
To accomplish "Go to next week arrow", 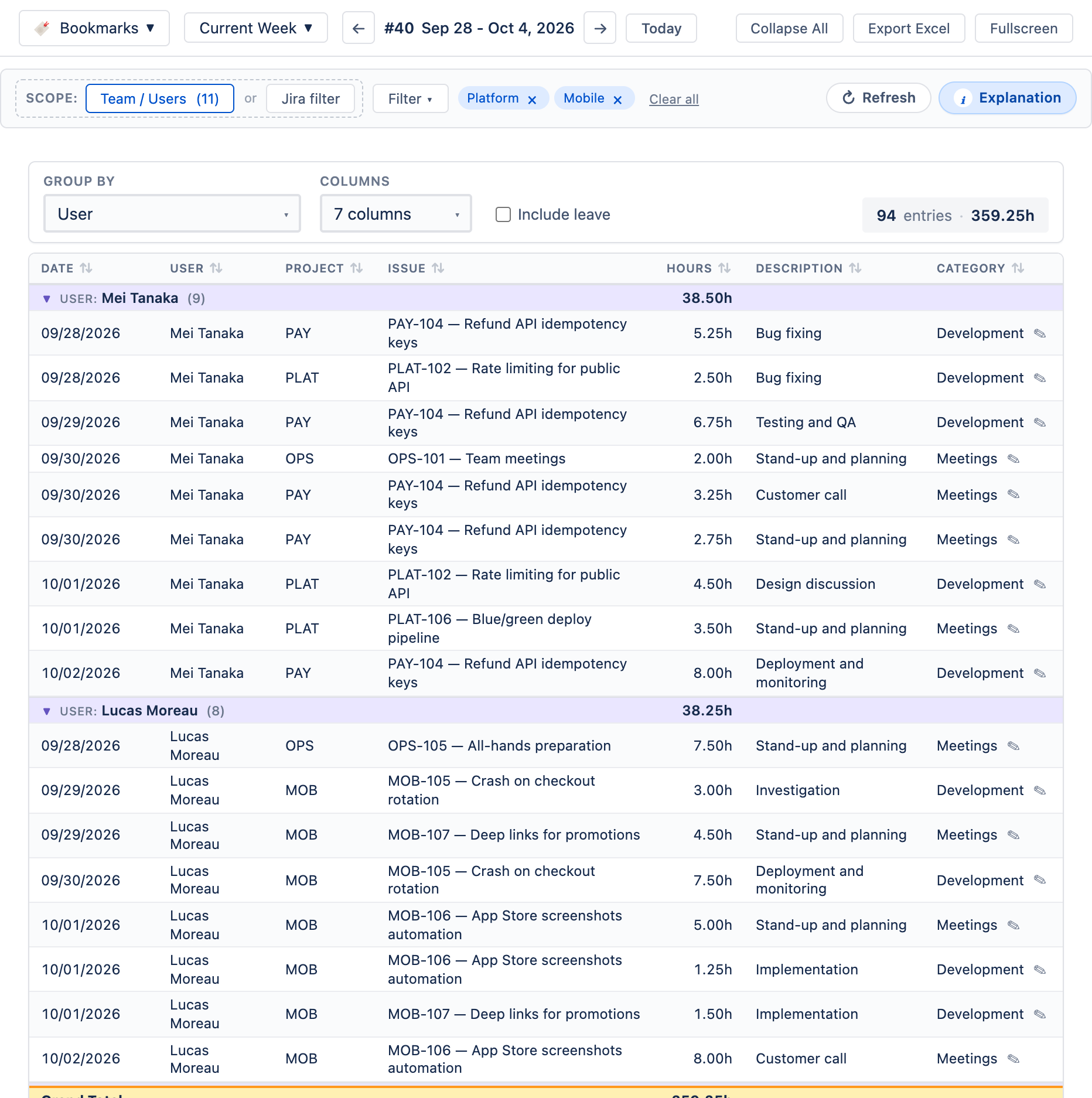I will [x=600, y=28].
